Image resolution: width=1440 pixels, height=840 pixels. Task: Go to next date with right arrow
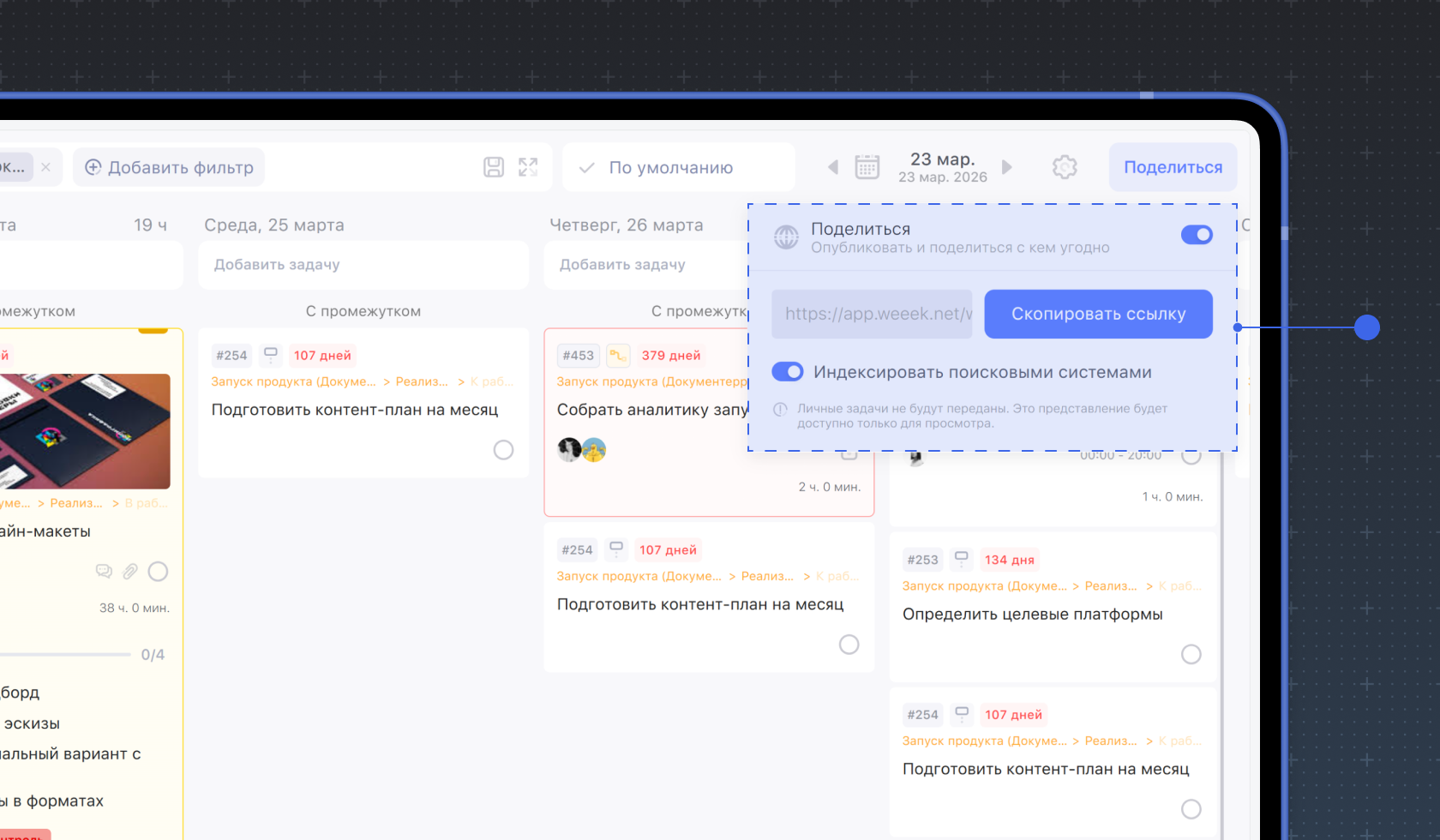click(x=1007, y=167)
